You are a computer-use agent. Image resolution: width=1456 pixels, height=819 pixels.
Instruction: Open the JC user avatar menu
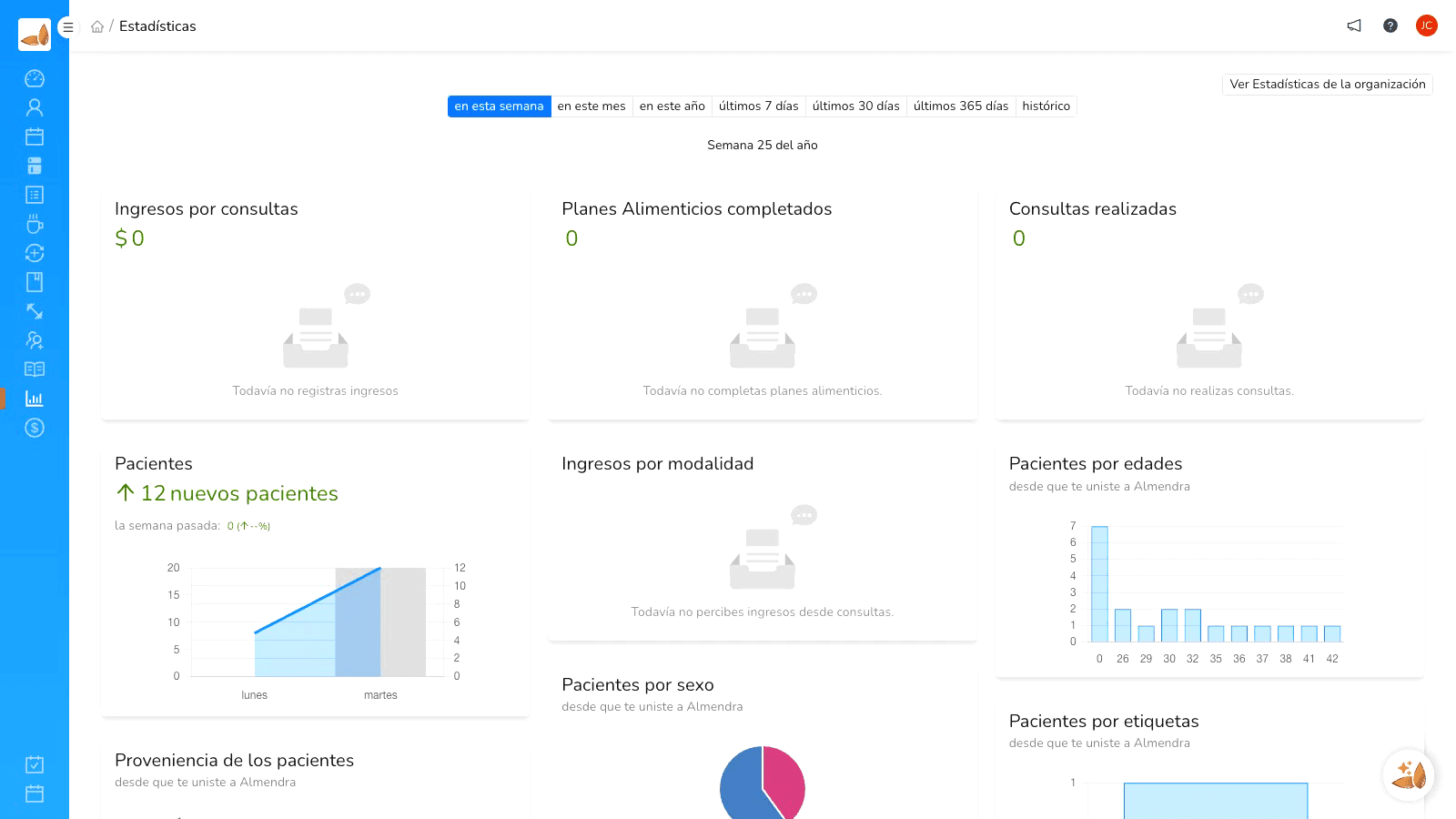1426,25
